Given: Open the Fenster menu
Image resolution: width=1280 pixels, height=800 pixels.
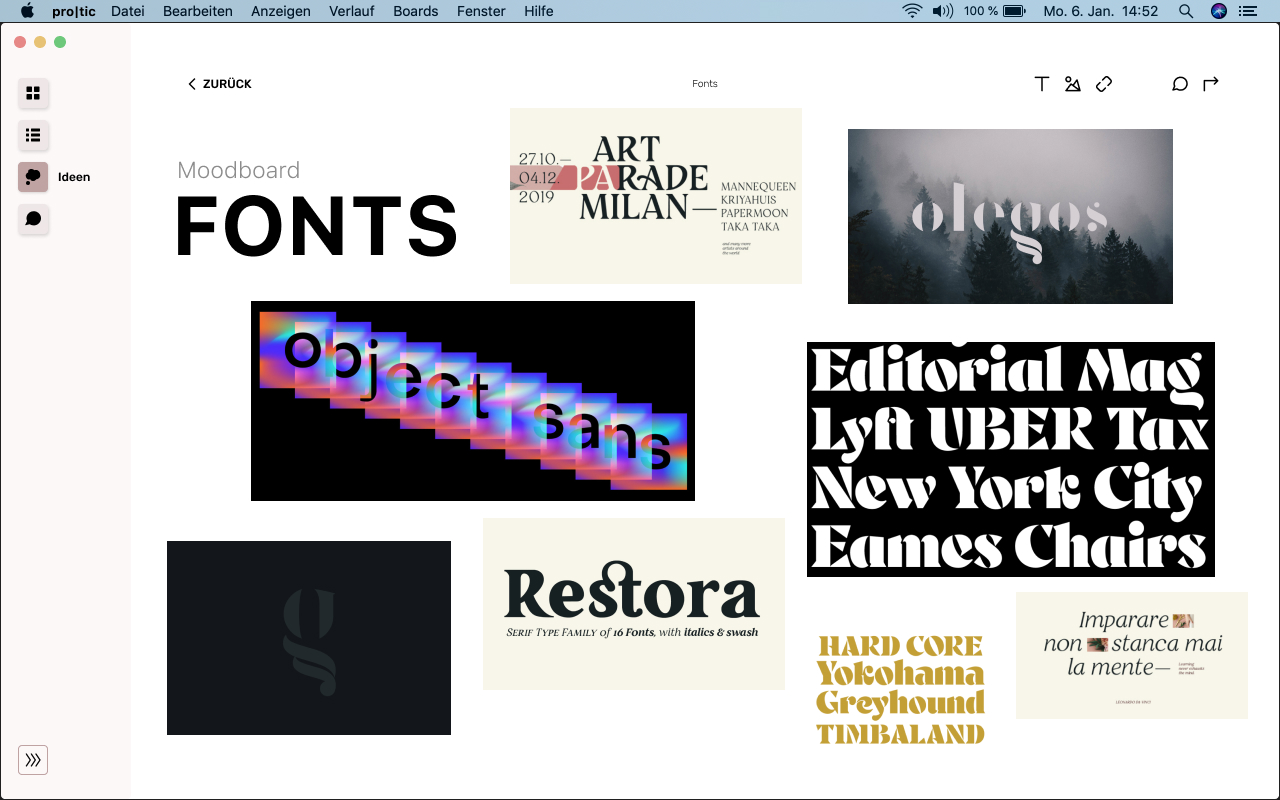Looking at the screenshot, I should pyautogui.click(x=481, y=11).
